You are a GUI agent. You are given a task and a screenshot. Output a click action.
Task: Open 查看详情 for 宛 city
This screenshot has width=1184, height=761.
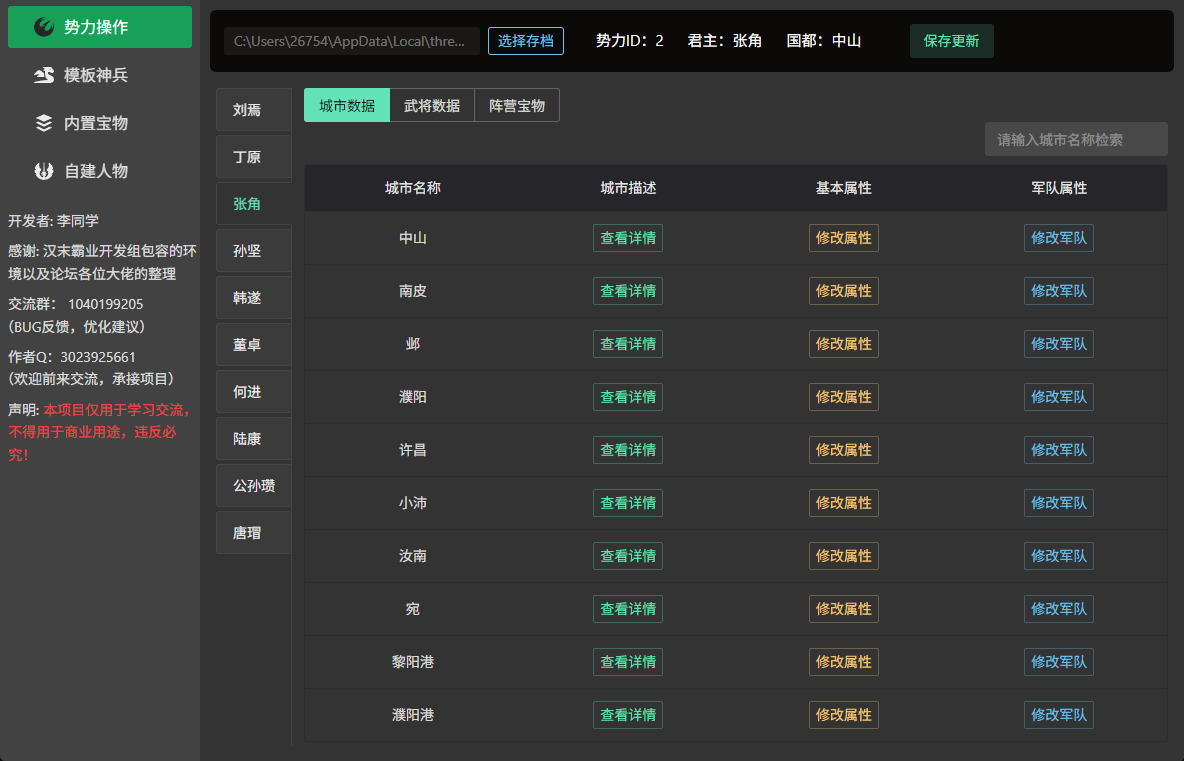pos(627,608)
